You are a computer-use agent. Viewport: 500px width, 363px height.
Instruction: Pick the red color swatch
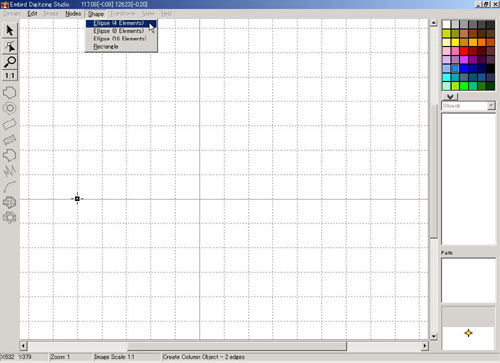tap(464, 51)
